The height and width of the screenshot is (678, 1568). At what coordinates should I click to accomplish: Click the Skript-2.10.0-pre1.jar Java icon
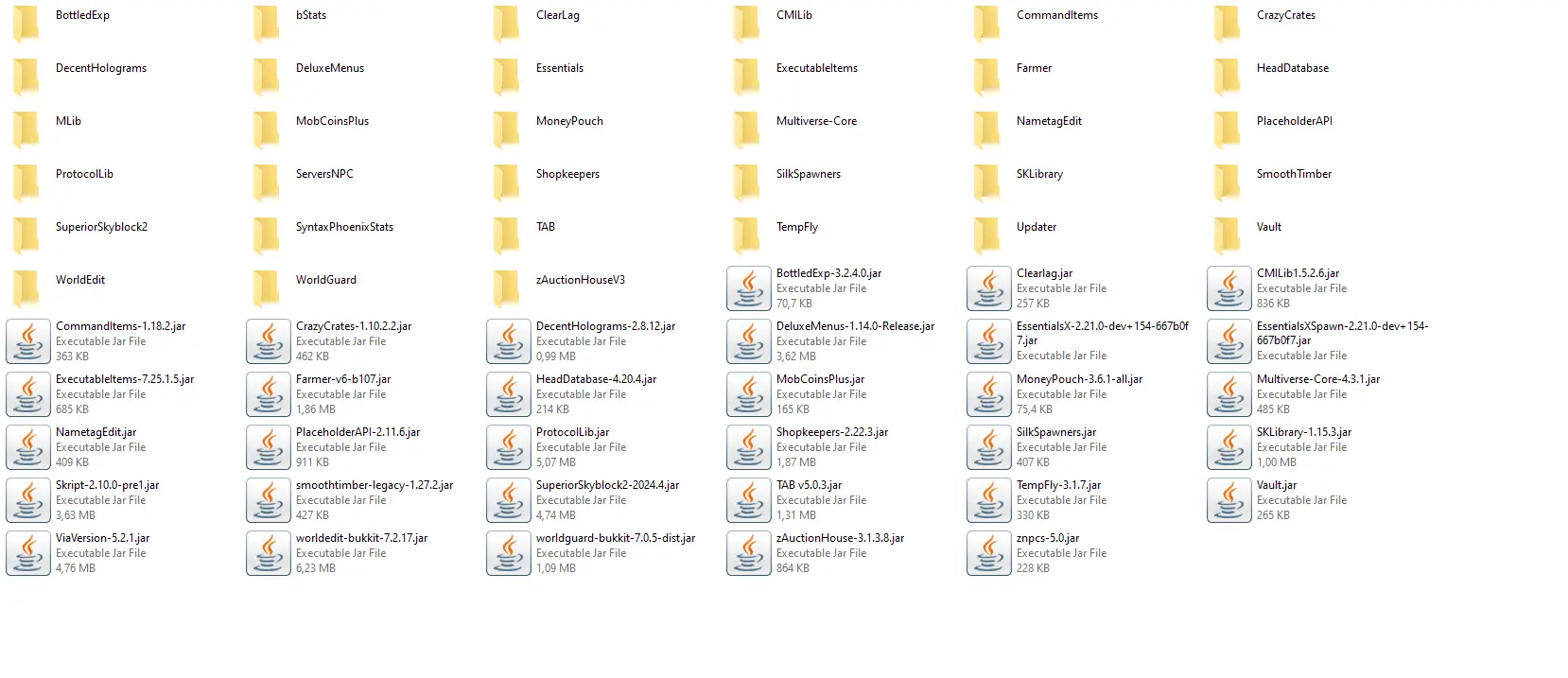(x=28, y=500)
